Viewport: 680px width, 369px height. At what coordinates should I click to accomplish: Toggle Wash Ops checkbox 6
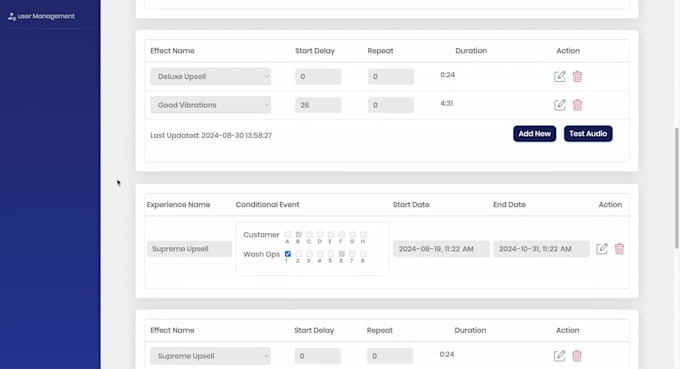[342, 254]
